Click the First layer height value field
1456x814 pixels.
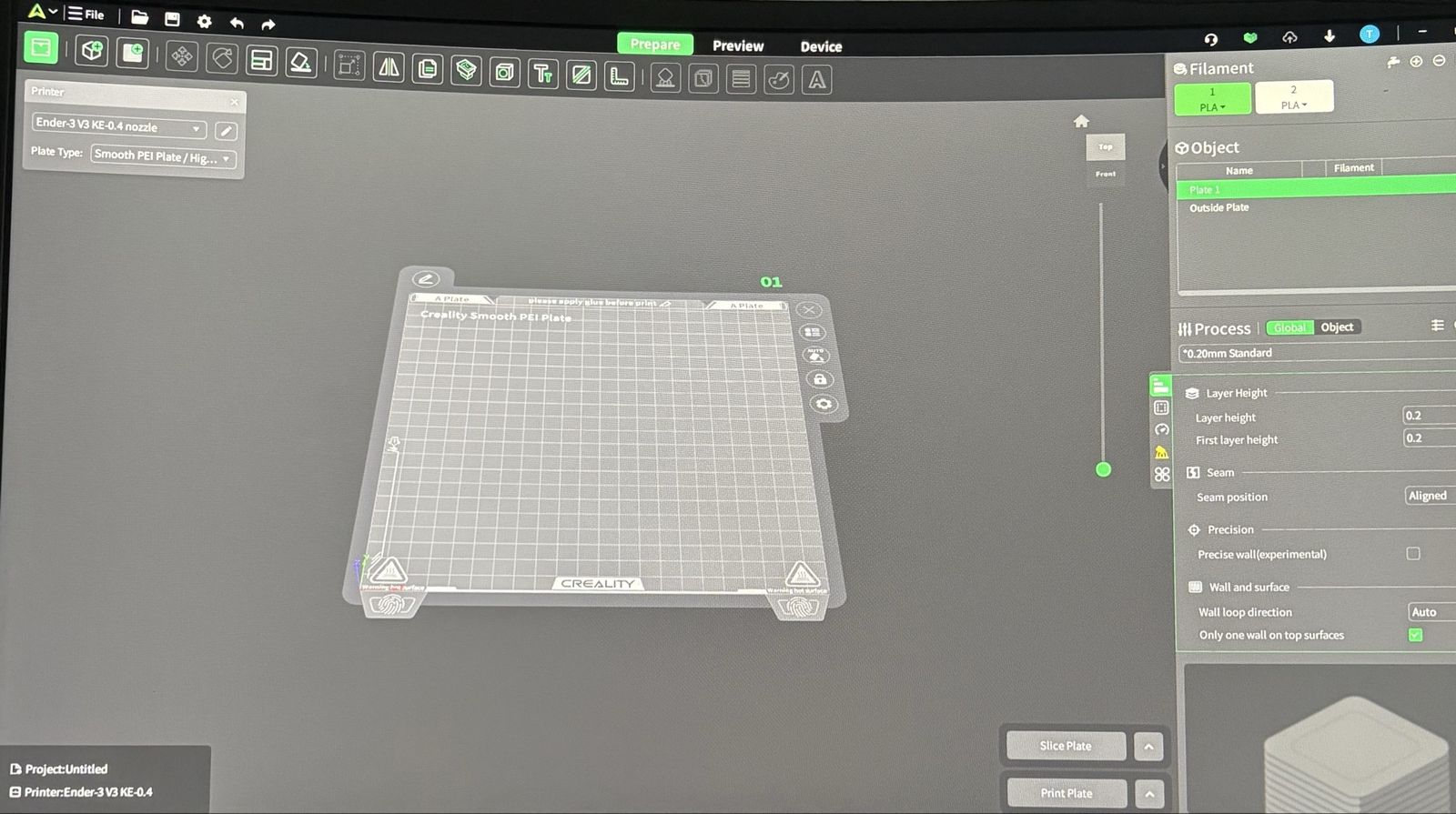[x=1429, y=438]
